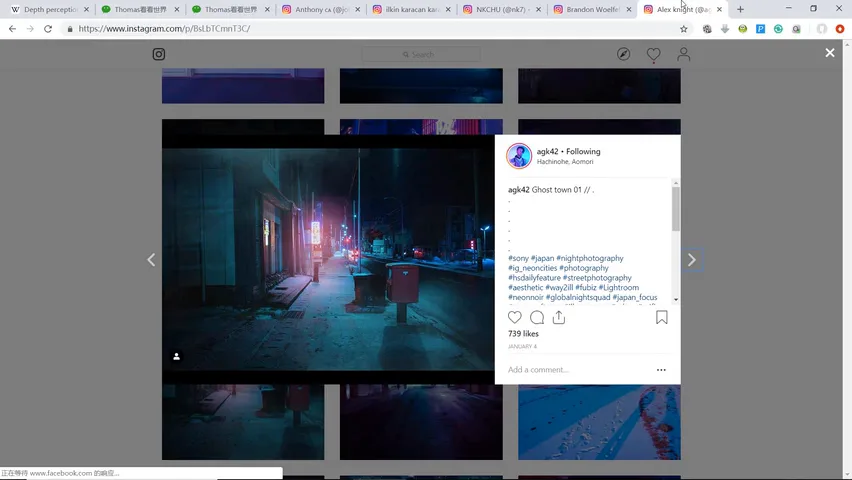Open a new browser tab
The height and width of the screenshot is (480, 852).
[740, 9]
